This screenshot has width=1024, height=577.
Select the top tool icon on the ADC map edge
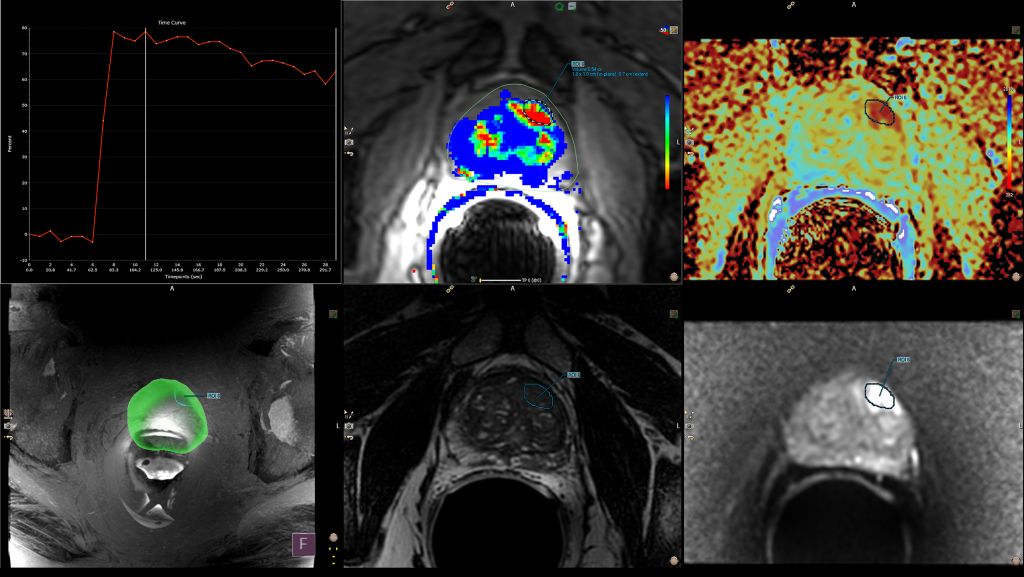coord(688,131)
